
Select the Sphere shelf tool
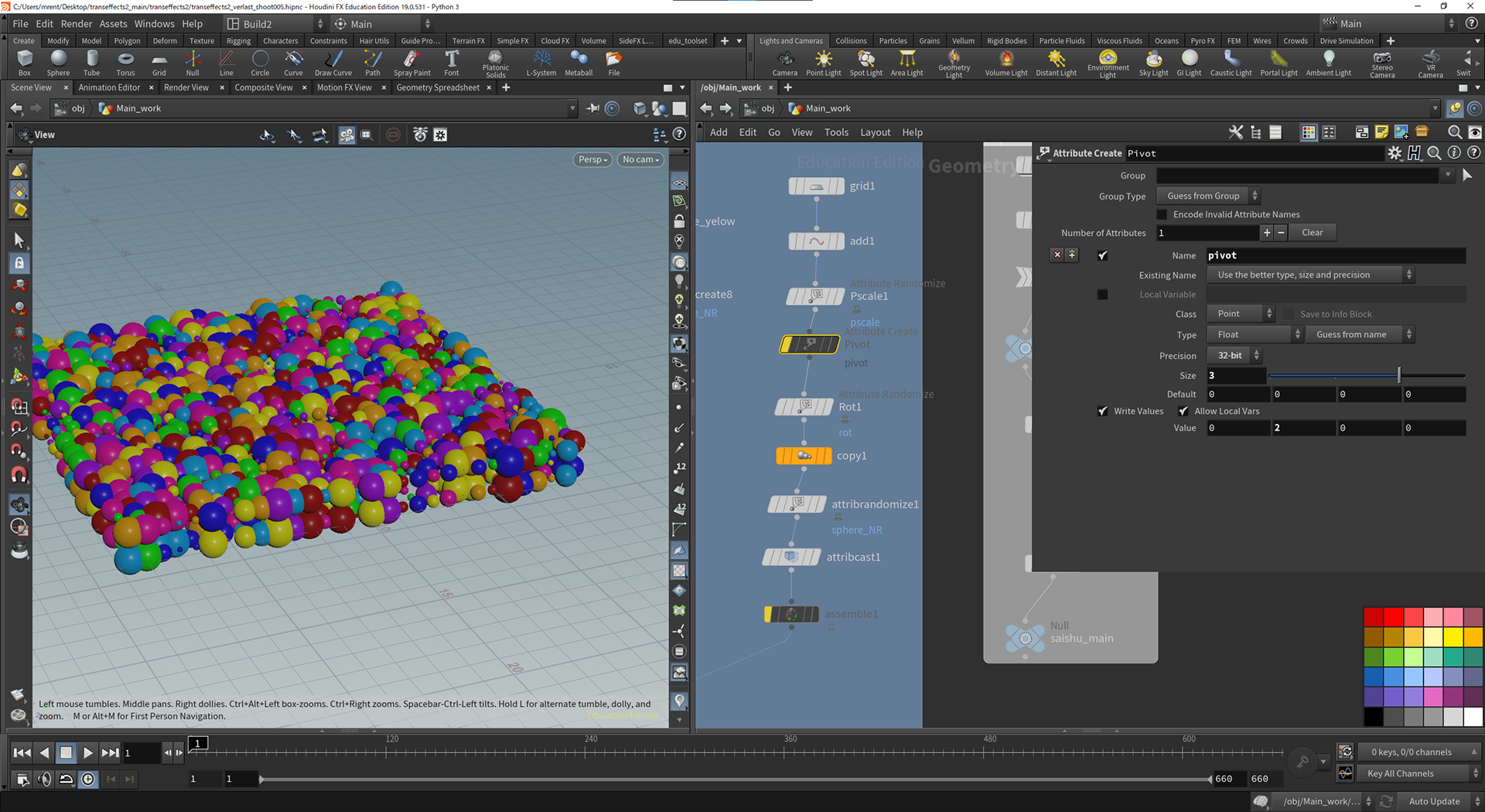click(58, 63)
